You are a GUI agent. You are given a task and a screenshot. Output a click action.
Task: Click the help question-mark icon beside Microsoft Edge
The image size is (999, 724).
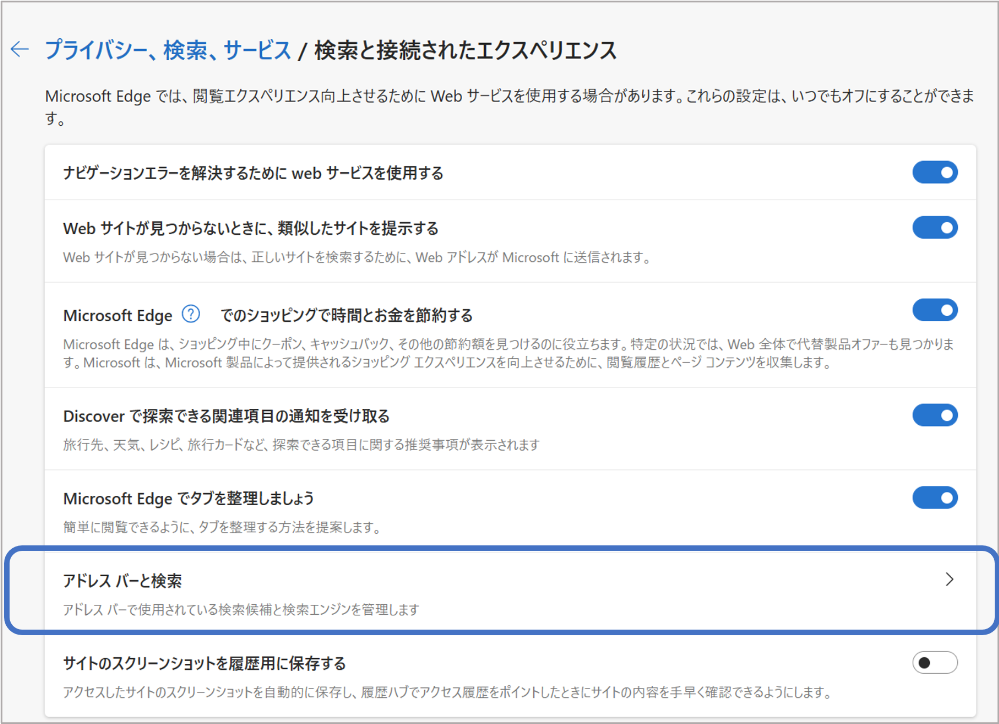tap(190, 314)
